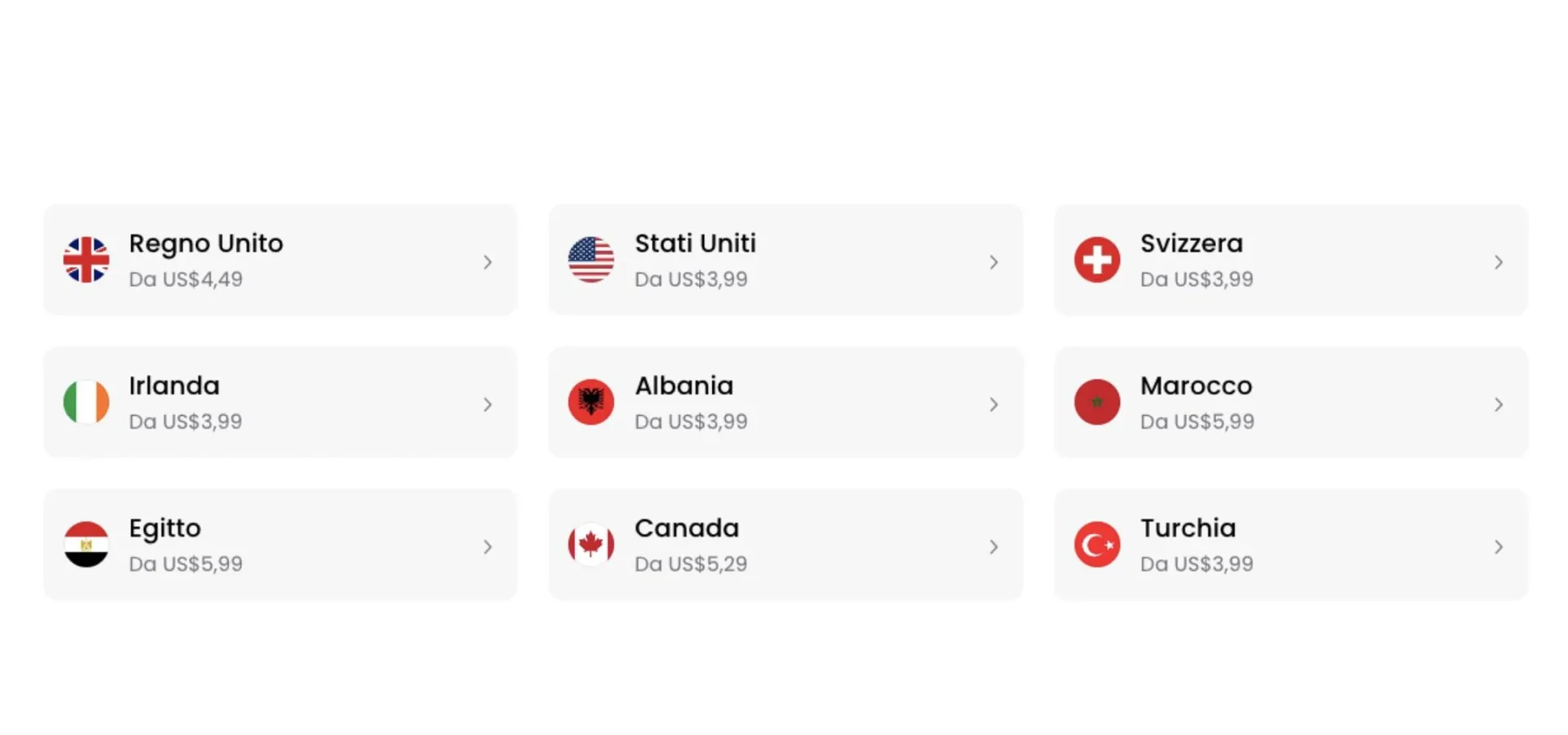
Task: Click the Swiss flag icon
Action: pyautogui.click(x=1097, y=260)
